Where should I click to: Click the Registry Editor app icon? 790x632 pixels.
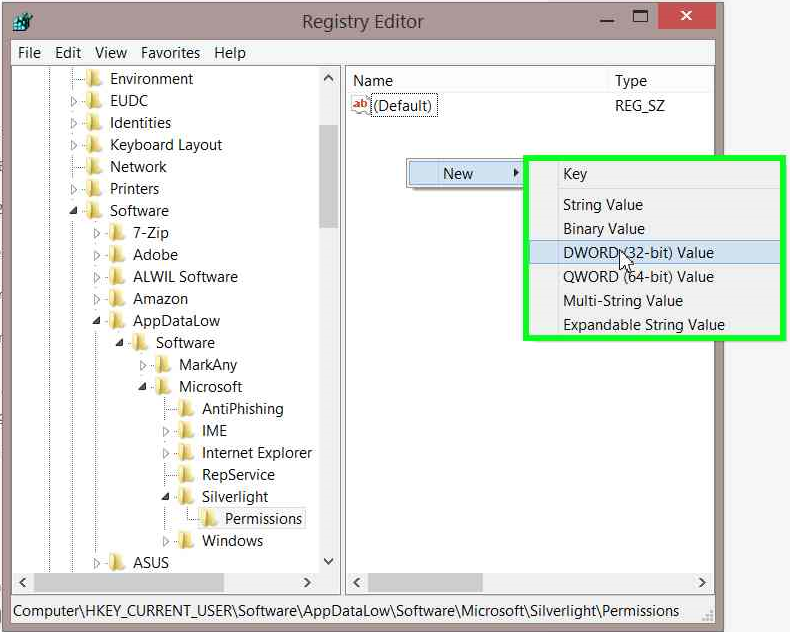[23, 21]
